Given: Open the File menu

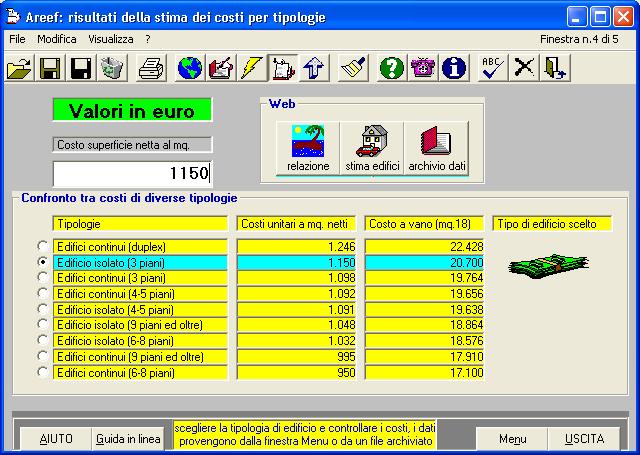Looking at the screenshot, I should (x=17, y=38).
